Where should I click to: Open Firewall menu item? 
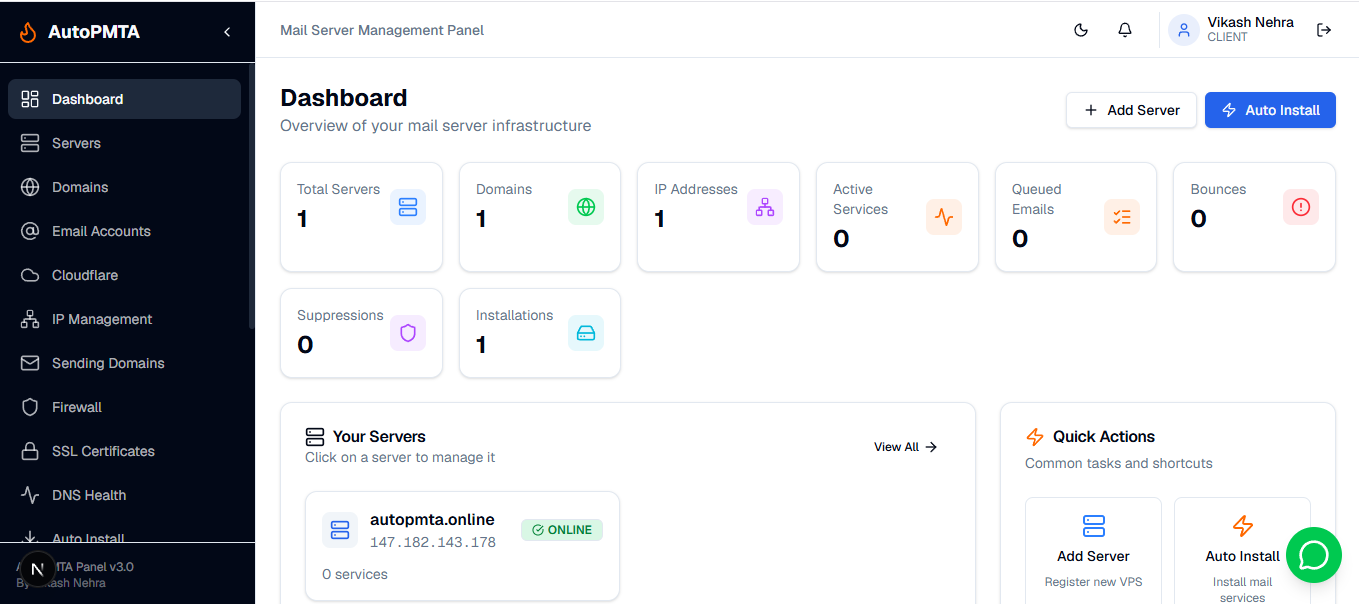[x=124, y=407]
